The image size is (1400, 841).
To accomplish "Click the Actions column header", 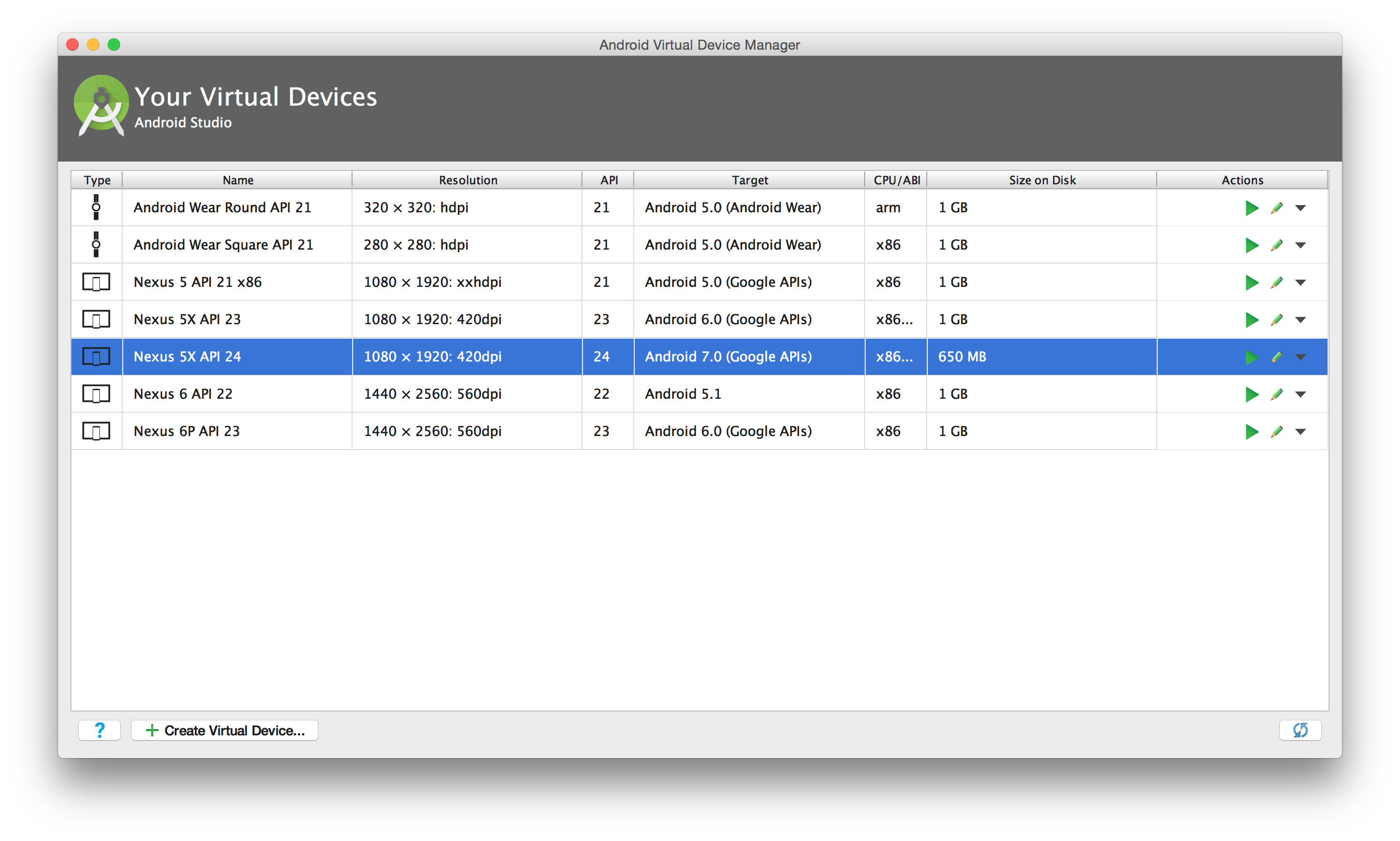I will click(x=1242, y=180).
